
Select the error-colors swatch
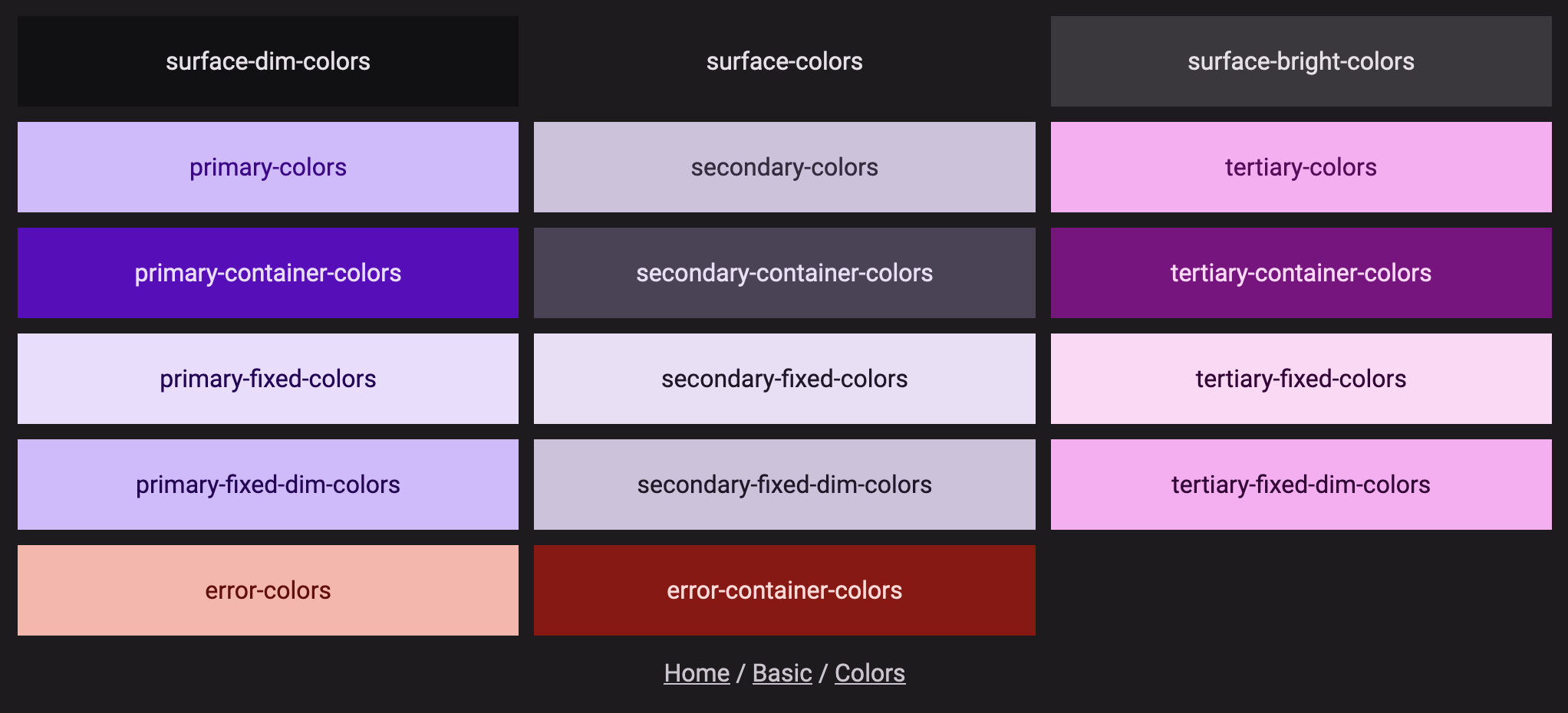click(x=268, y=590)
